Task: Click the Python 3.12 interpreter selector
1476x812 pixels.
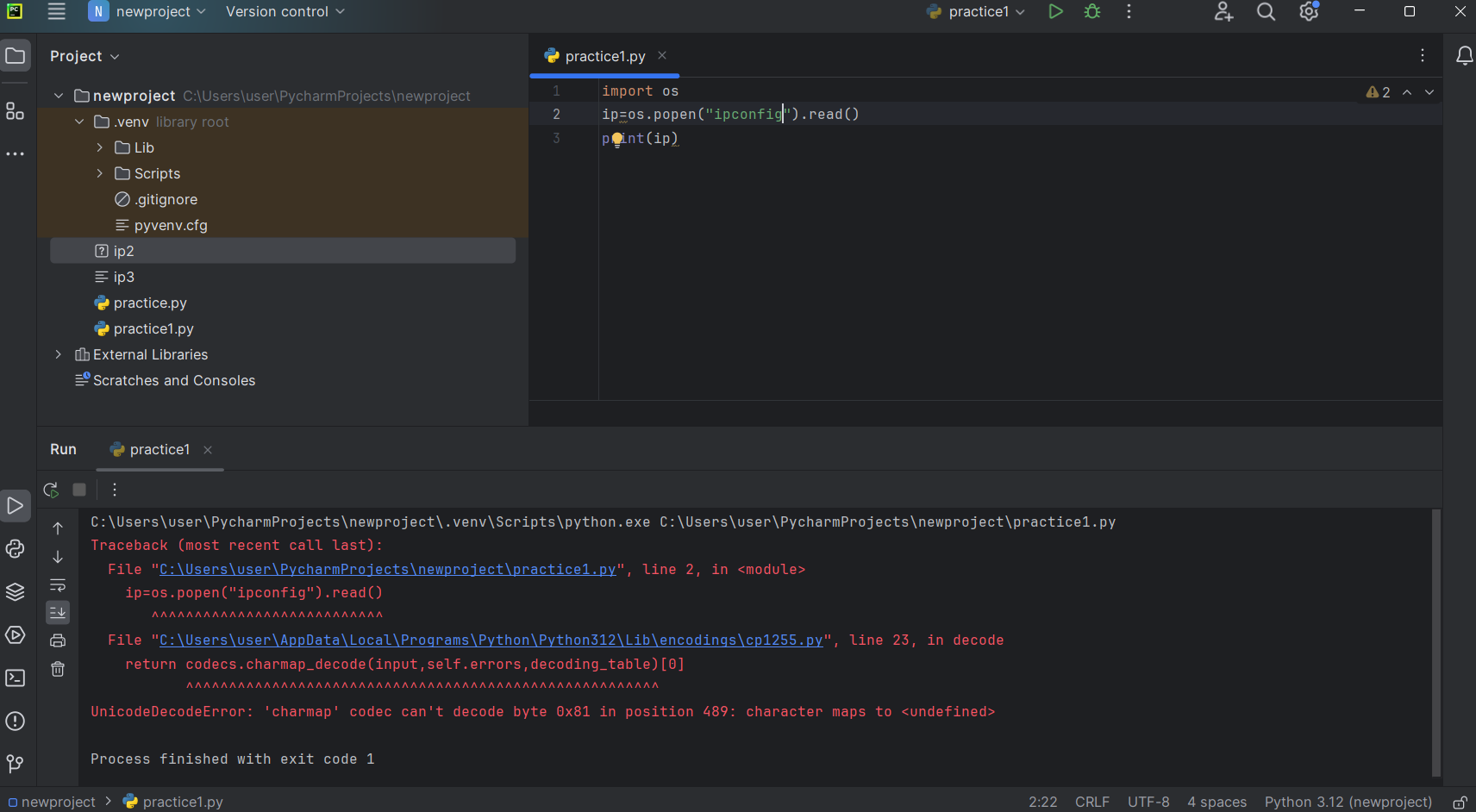Action: (1348, 803)
